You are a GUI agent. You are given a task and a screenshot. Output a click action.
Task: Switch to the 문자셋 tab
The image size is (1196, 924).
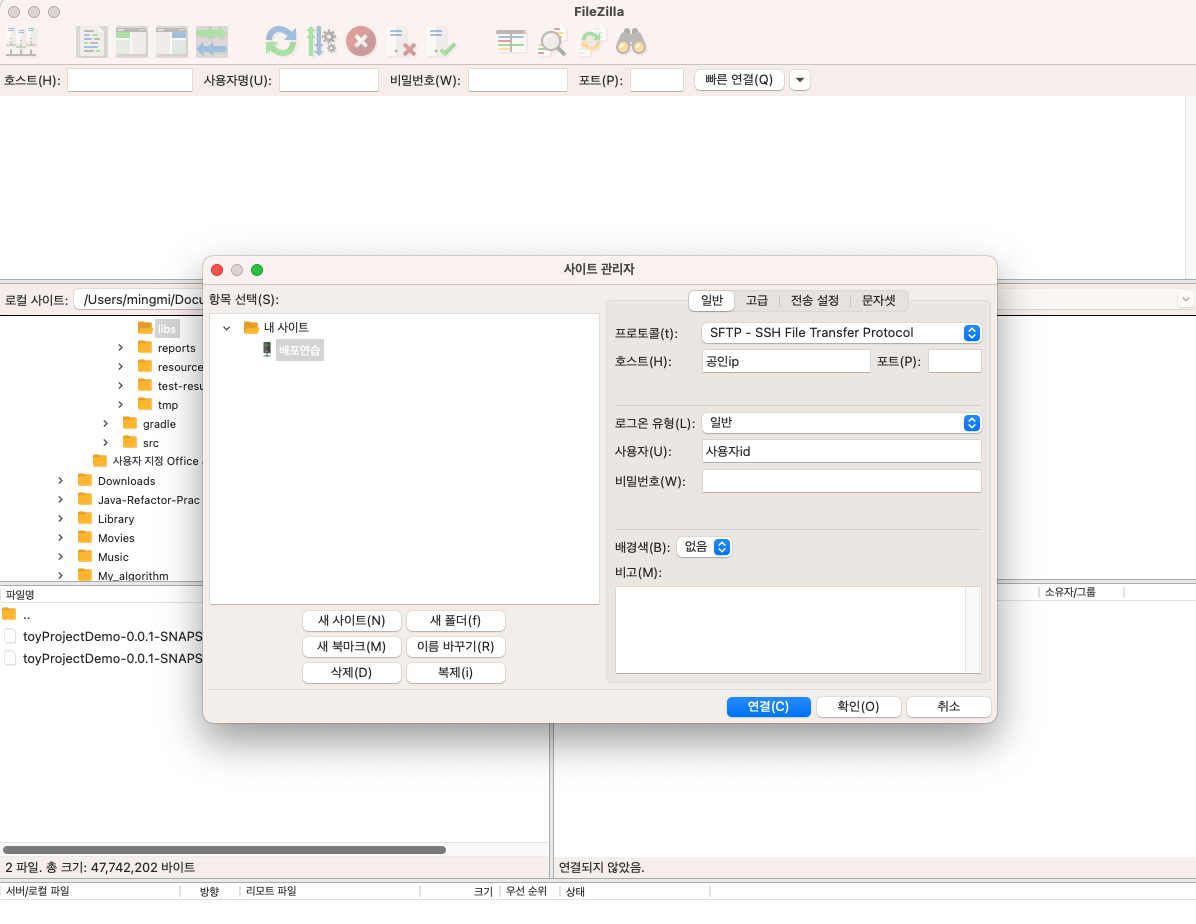(x=879, y=301)
